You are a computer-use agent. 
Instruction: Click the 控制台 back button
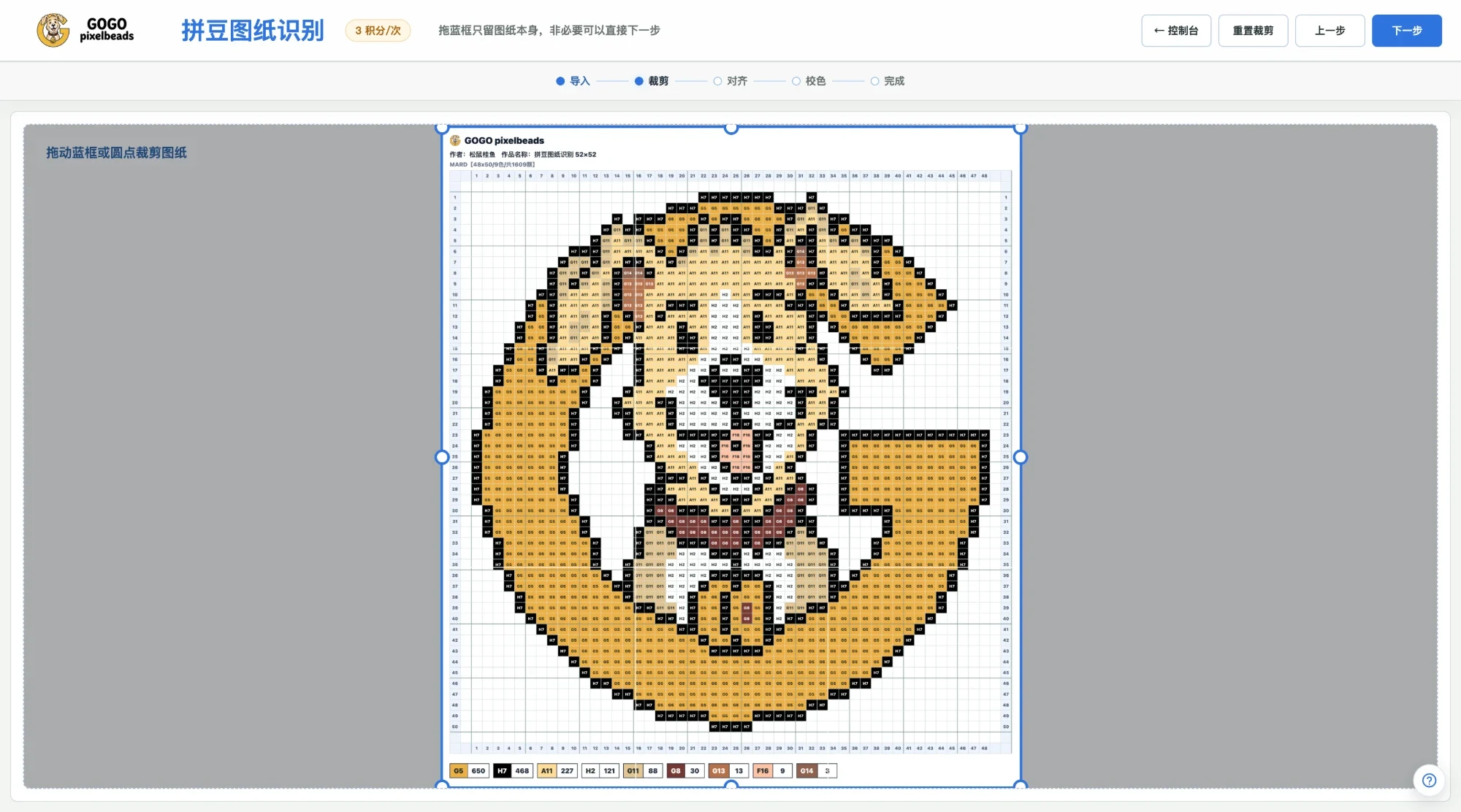click(1176, 31)
